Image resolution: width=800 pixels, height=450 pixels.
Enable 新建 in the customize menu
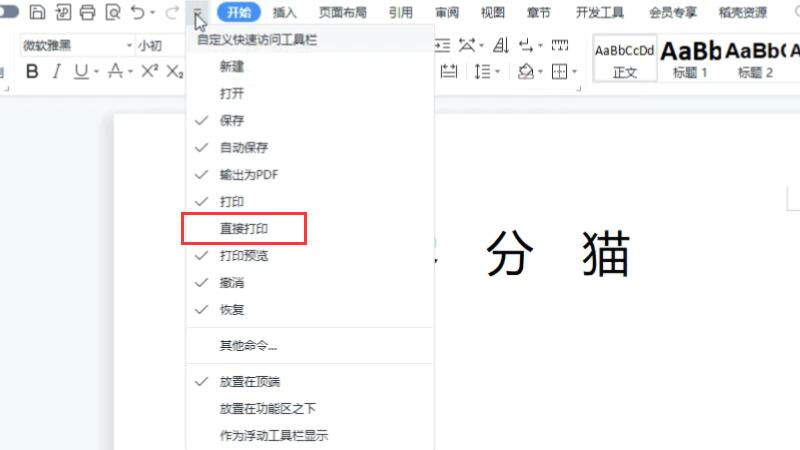(310, 66)
